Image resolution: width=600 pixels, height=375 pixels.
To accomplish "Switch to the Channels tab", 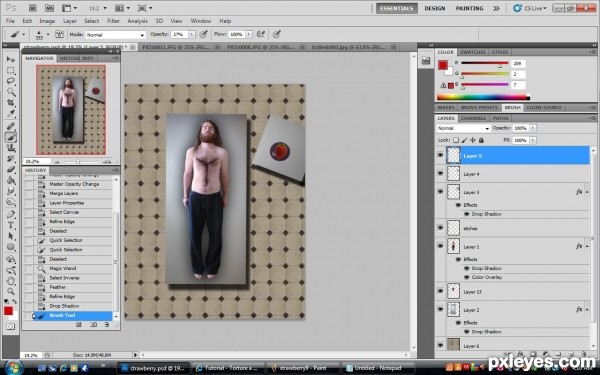I will pos(473,118).
